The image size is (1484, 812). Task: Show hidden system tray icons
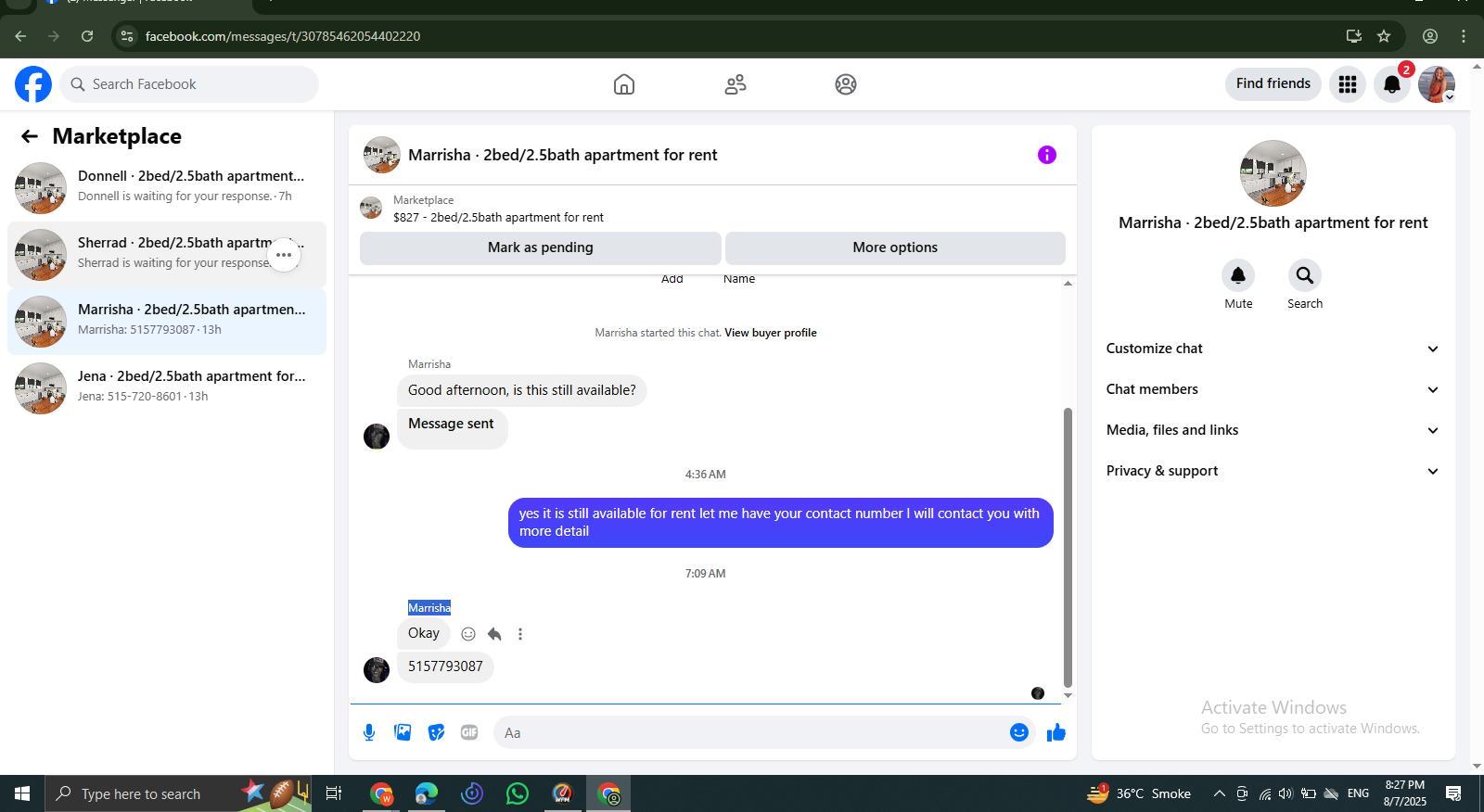tap(1220, 793)
